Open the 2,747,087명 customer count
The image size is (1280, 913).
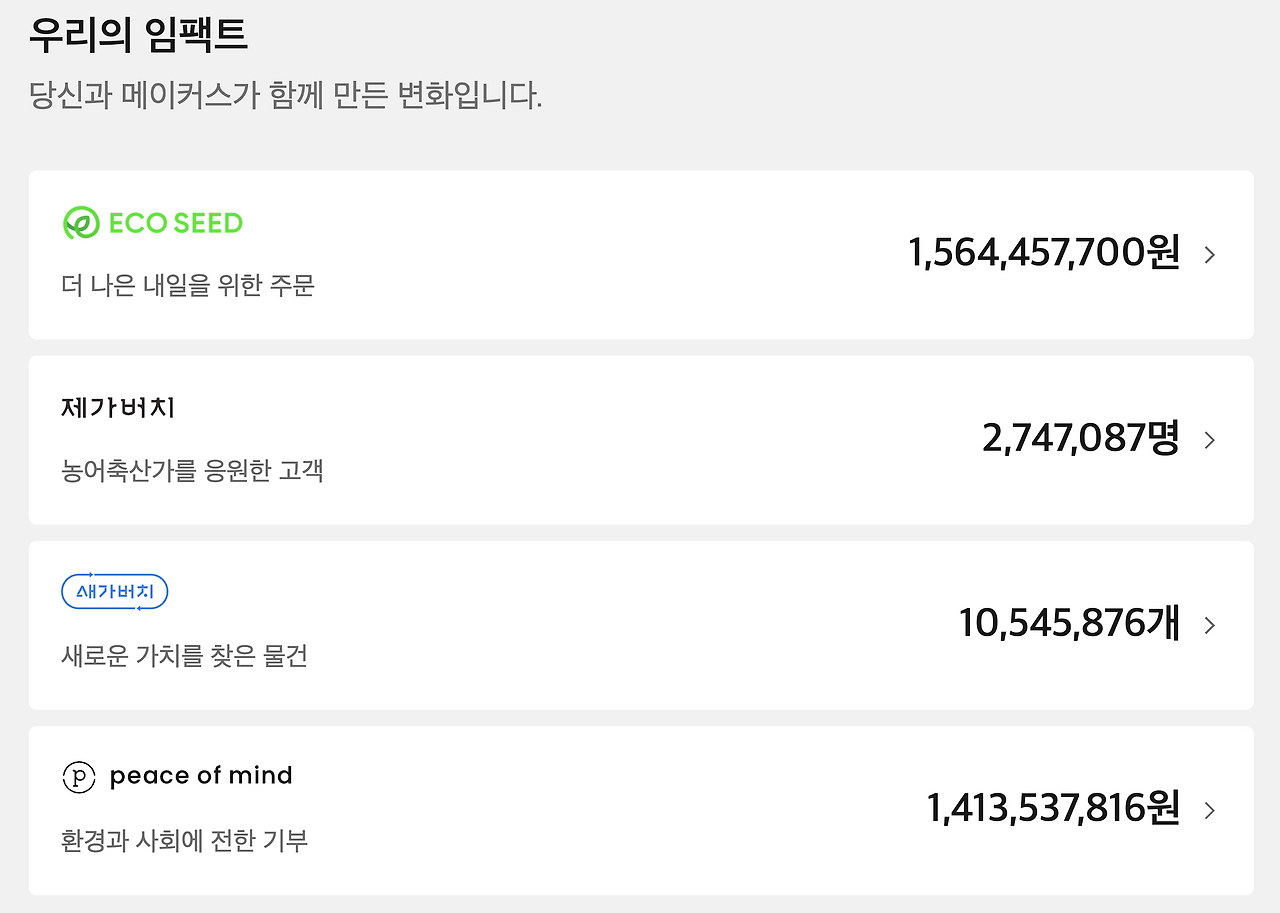coord(1081,438)
